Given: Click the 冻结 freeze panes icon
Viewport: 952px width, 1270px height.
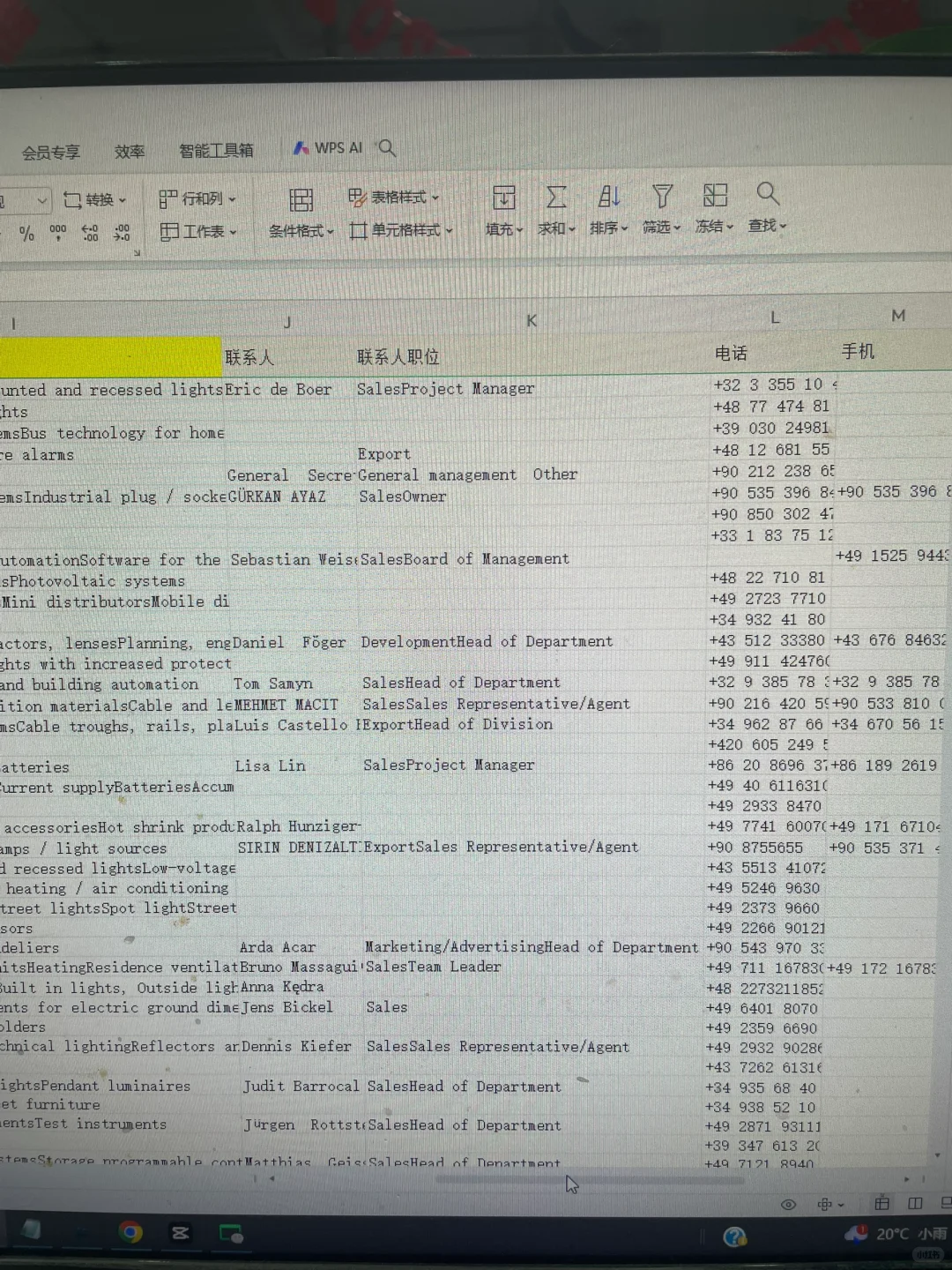Looking at the screenshot, I should tap(715, 195).
